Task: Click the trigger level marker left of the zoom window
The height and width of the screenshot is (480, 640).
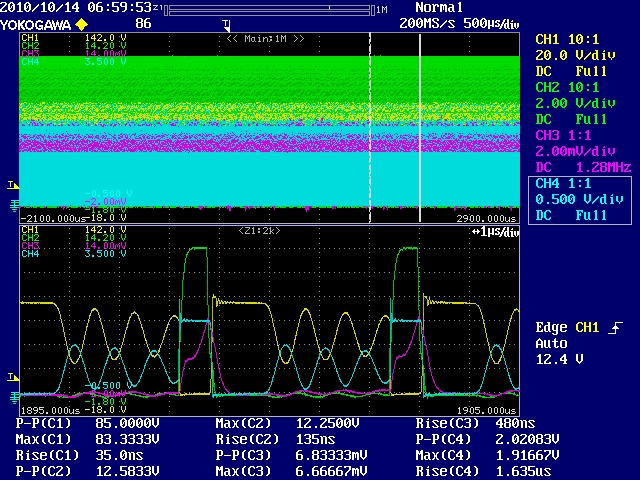Action: click(x=12, y=376)
